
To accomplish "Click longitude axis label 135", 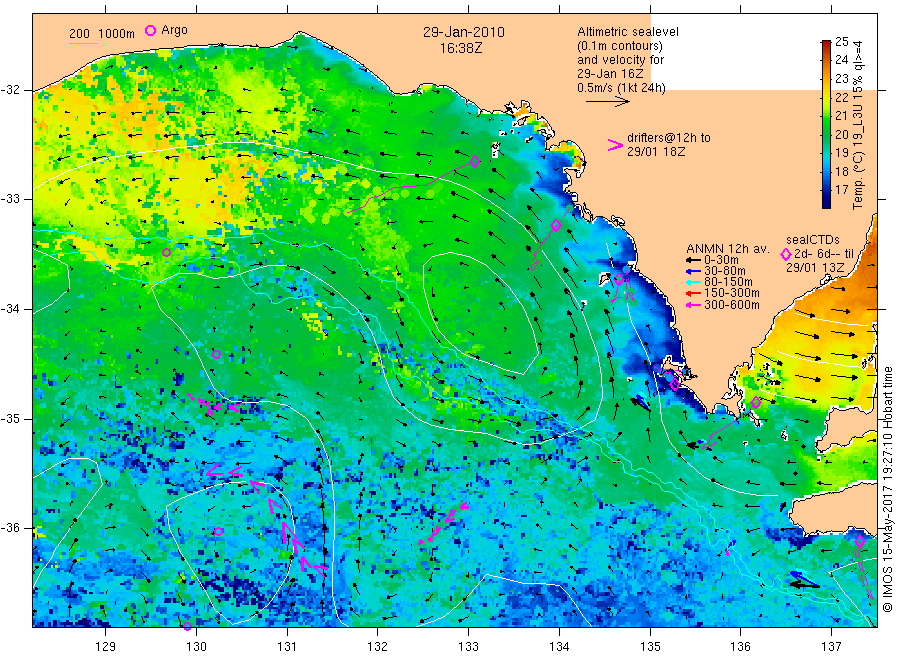I will [x=650, y=647].
